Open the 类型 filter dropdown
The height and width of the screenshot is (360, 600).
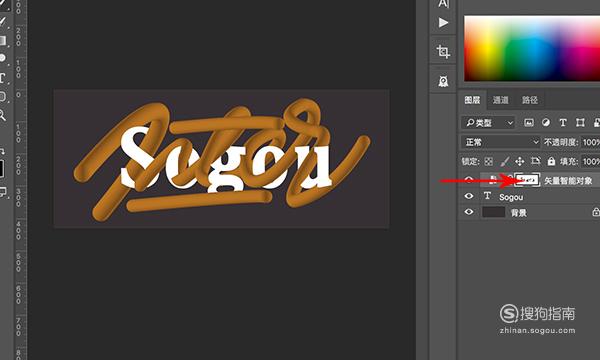[488, 123]
